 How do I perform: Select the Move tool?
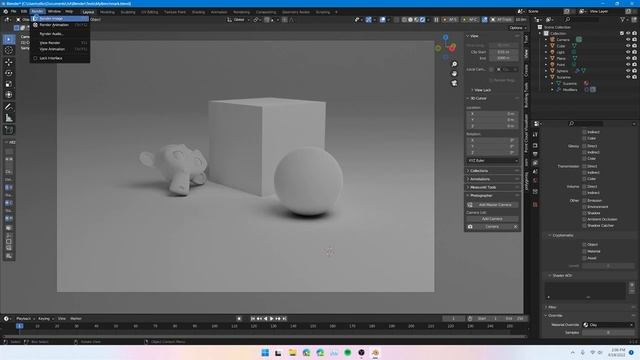click(x=9, y=62)
